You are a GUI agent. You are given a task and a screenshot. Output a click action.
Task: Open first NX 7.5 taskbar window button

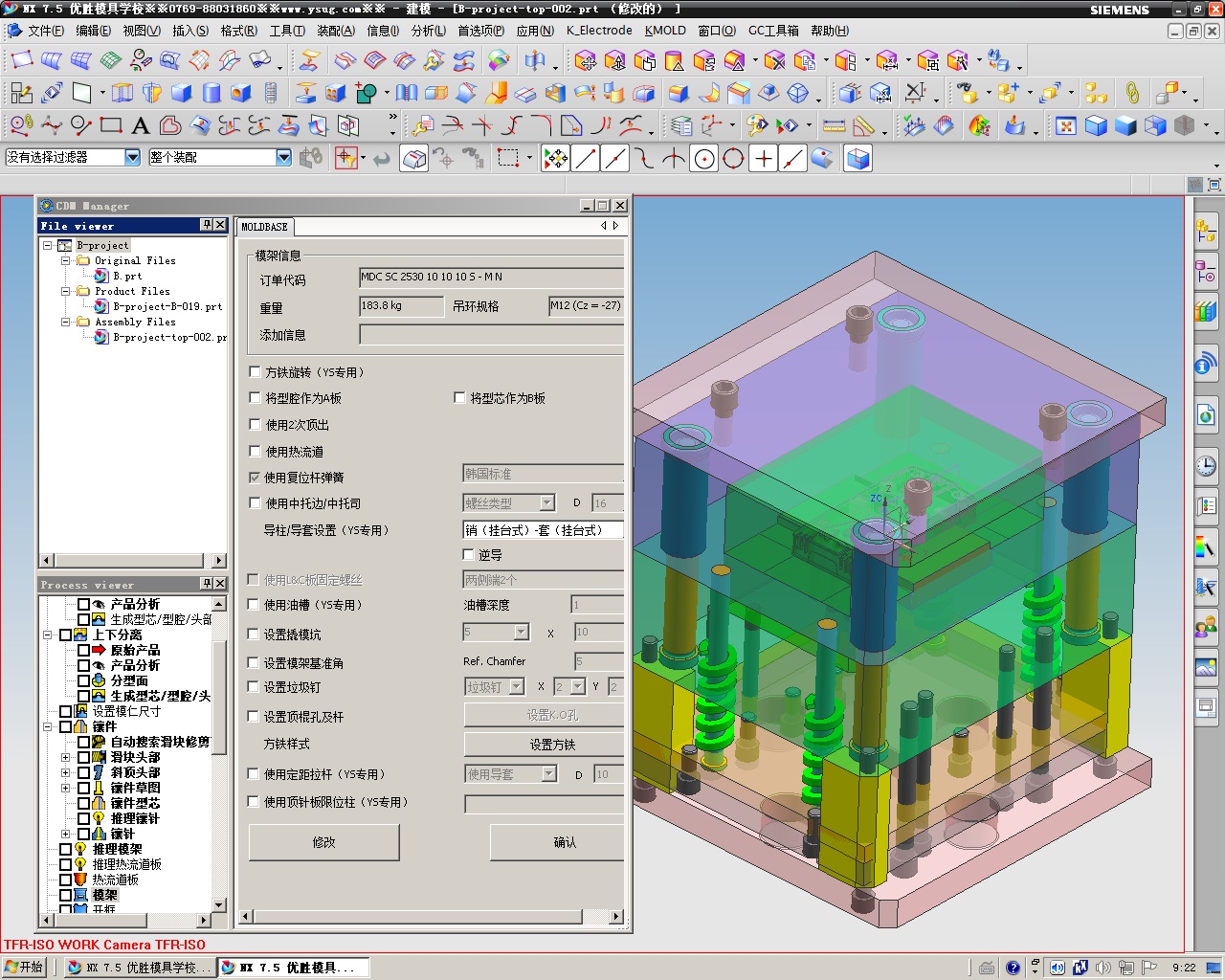pyautogui.click(x=140, y=968)
